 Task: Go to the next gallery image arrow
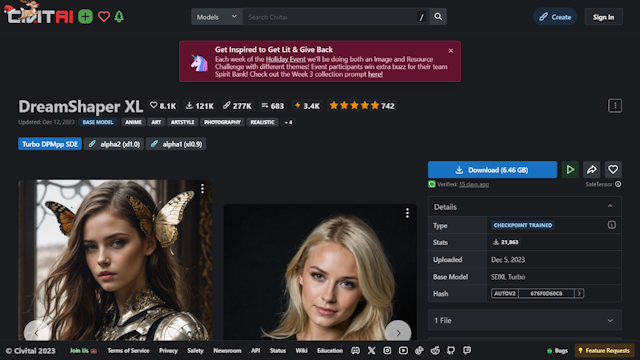[398, 333]
